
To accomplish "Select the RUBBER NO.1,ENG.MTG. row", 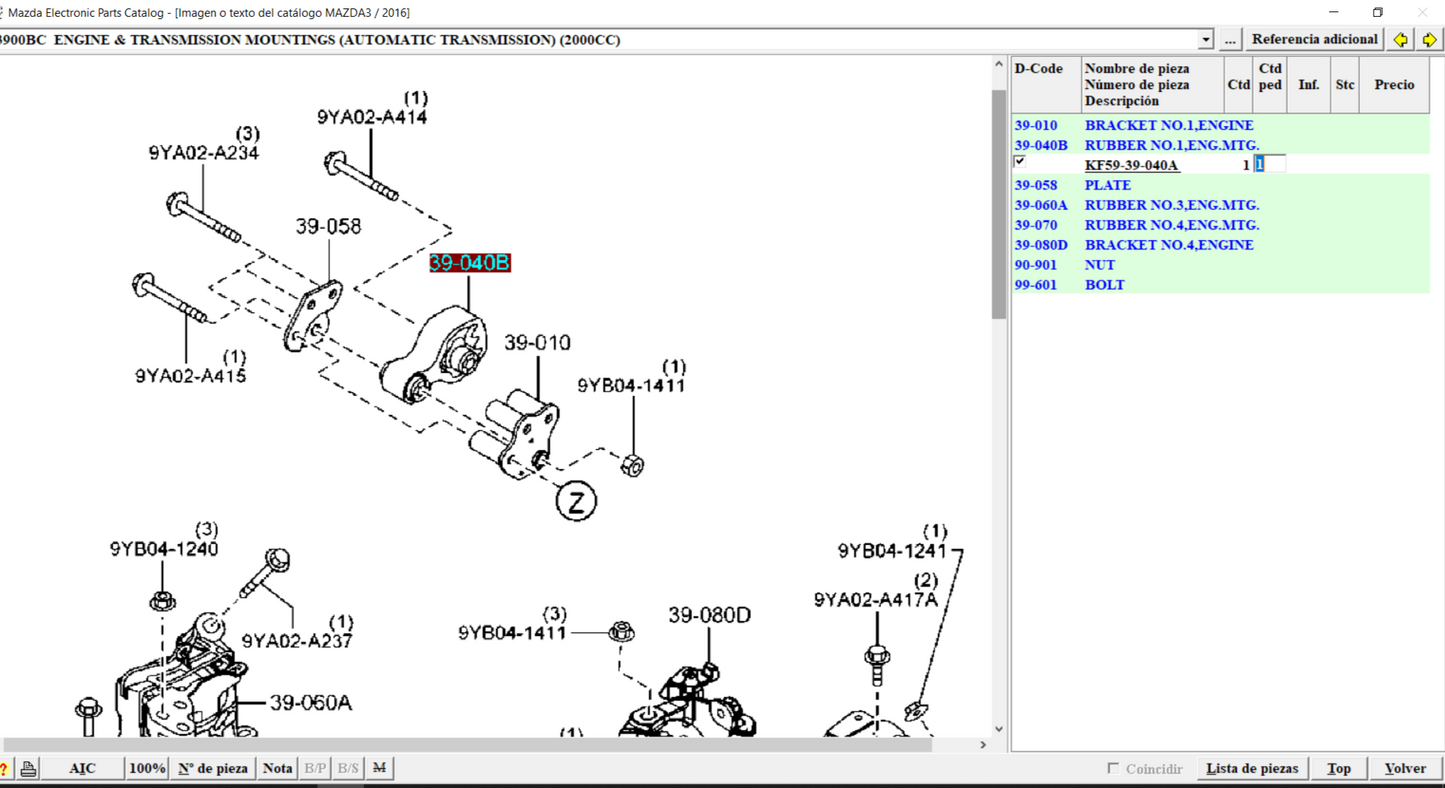I will pyautogui.click(x=1221, y=145).
